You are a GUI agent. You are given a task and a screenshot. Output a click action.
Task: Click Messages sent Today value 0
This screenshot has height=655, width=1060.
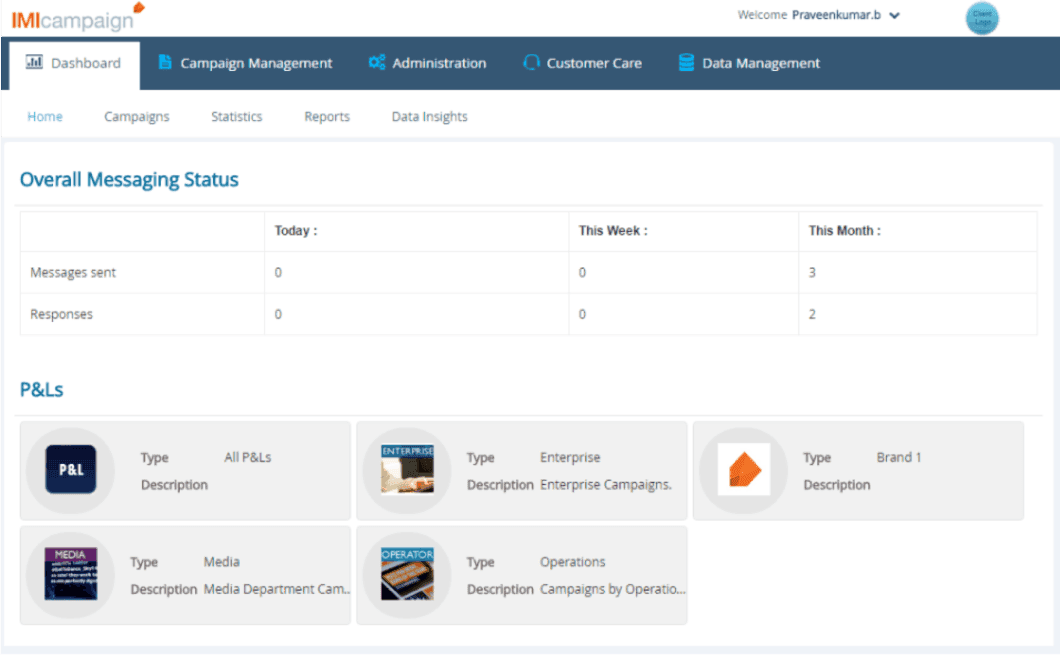(x=278, y=272)
